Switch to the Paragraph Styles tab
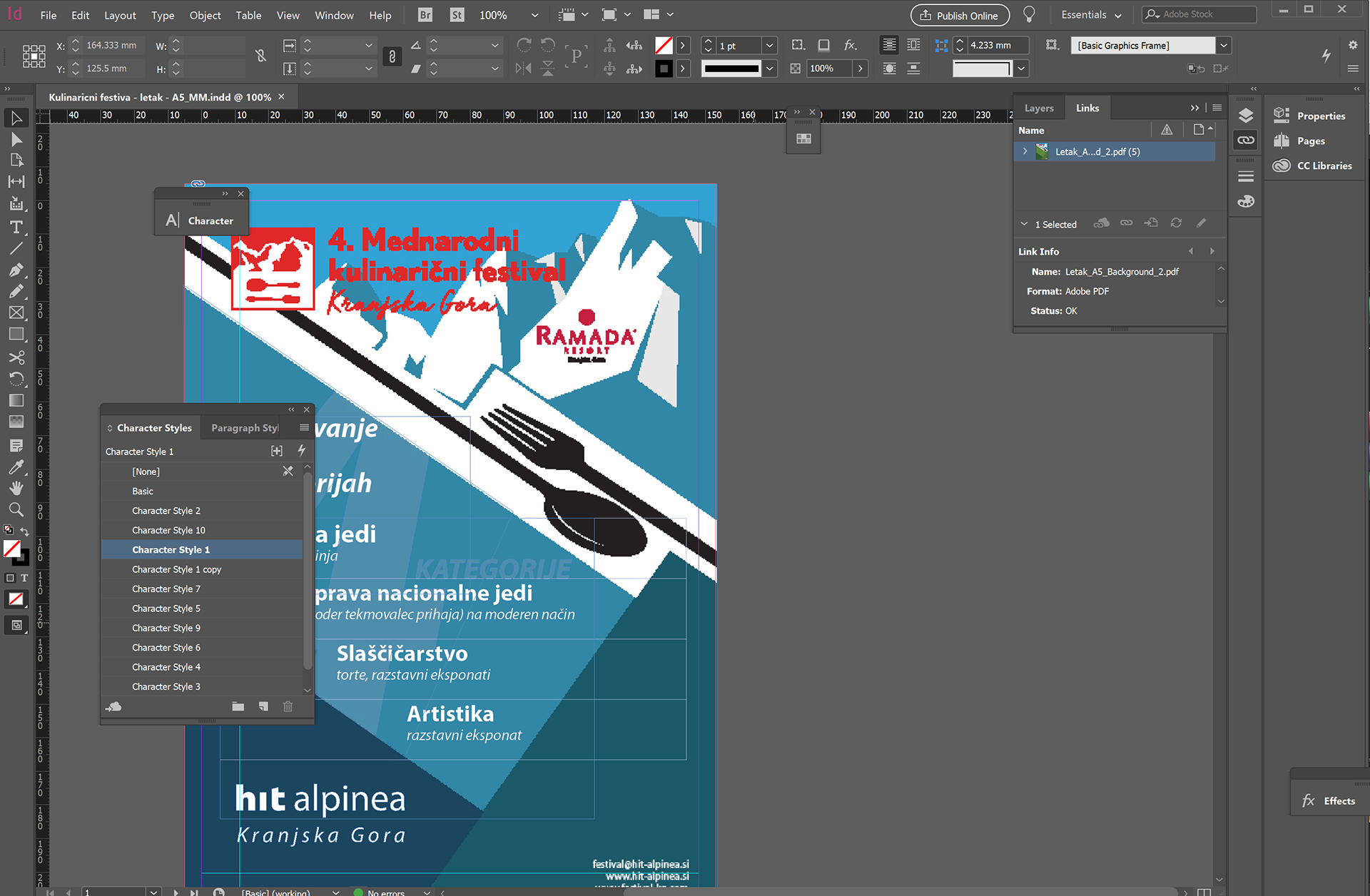This screenshot has height=896, width=1370. 245,428
